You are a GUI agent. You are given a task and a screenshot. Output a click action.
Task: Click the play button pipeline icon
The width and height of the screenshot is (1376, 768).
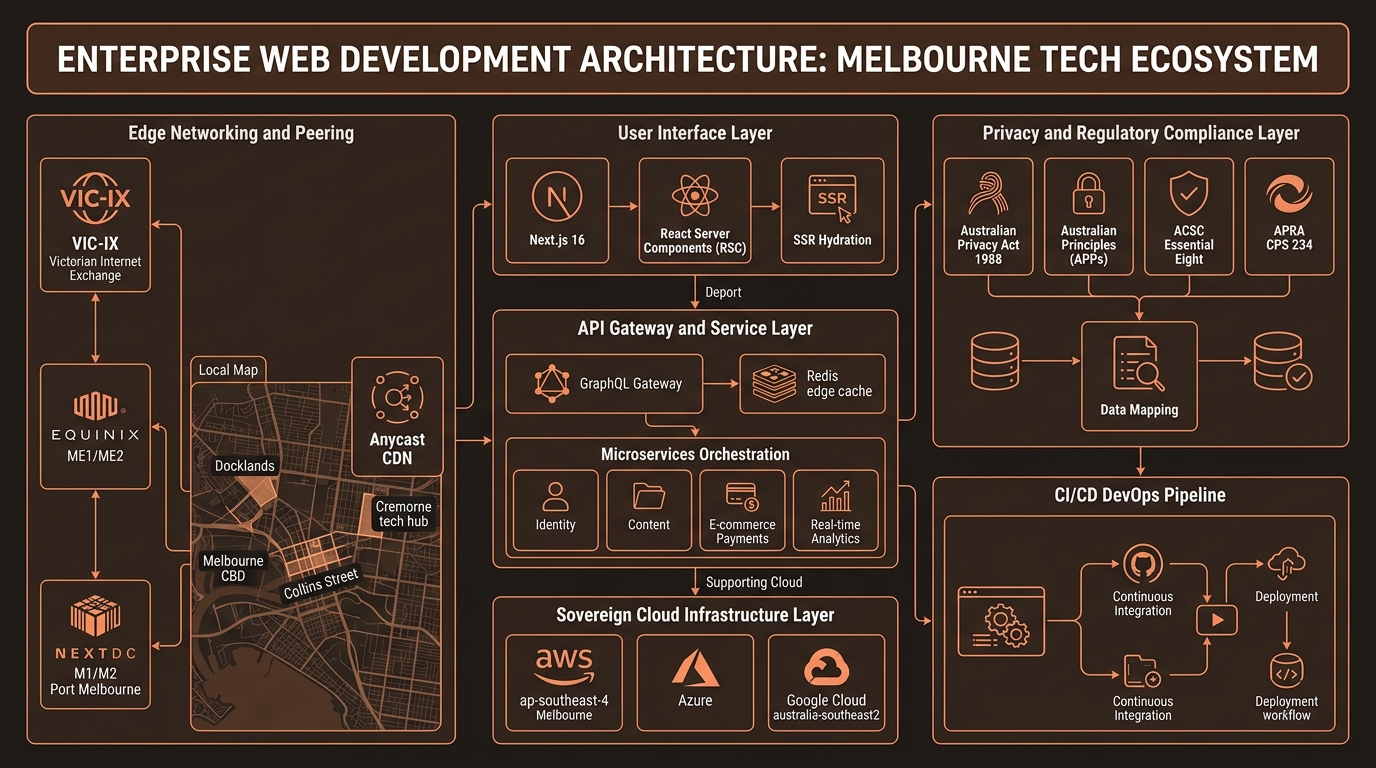[1217, 619]
